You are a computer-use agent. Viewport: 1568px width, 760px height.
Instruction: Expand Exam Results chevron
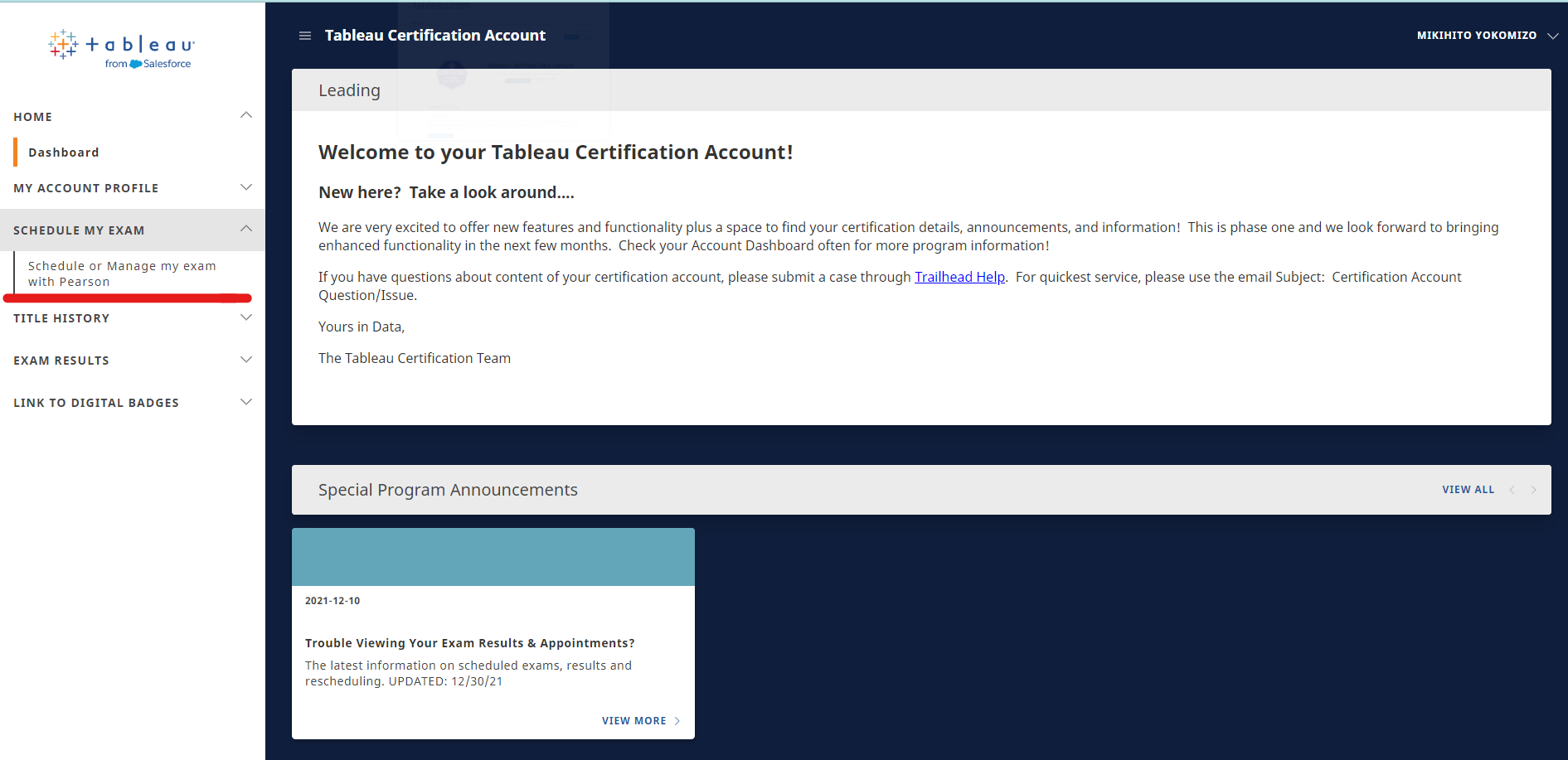246,360
